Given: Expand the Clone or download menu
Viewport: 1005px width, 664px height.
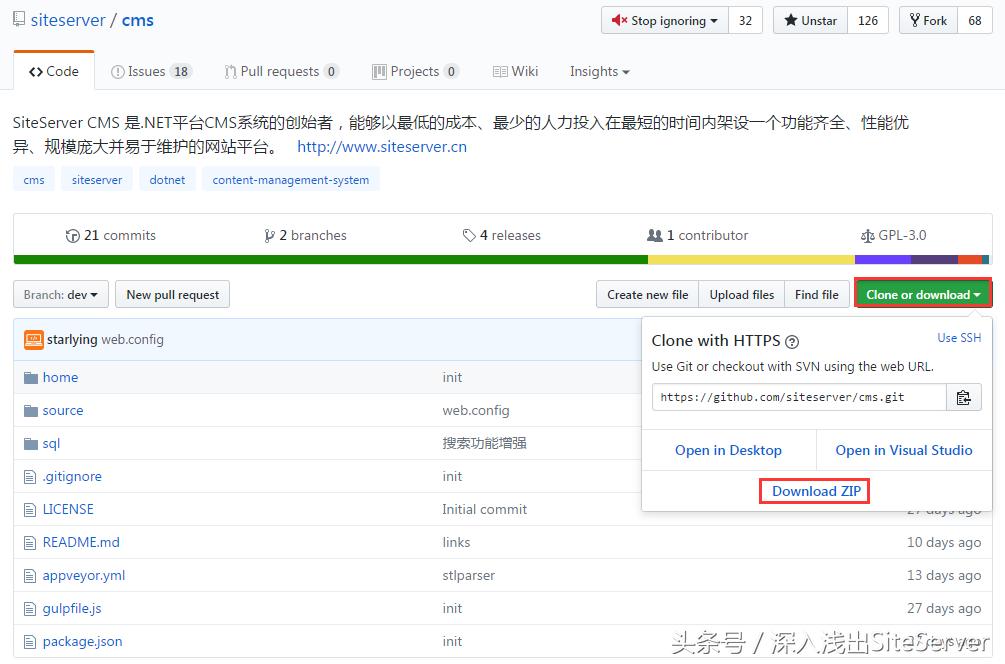Looking at the screenshot, I should coord(922,294).
